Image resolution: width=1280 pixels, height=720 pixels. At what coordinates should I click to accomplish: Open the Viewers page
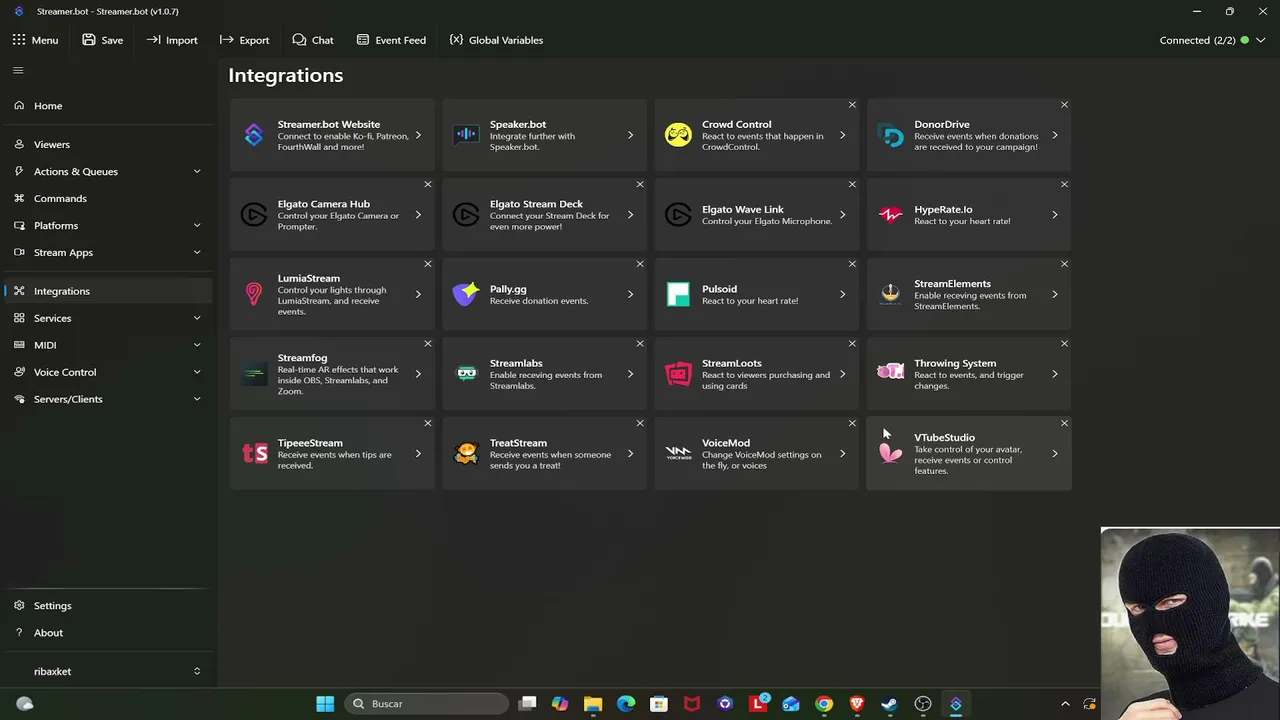point(108,145)
